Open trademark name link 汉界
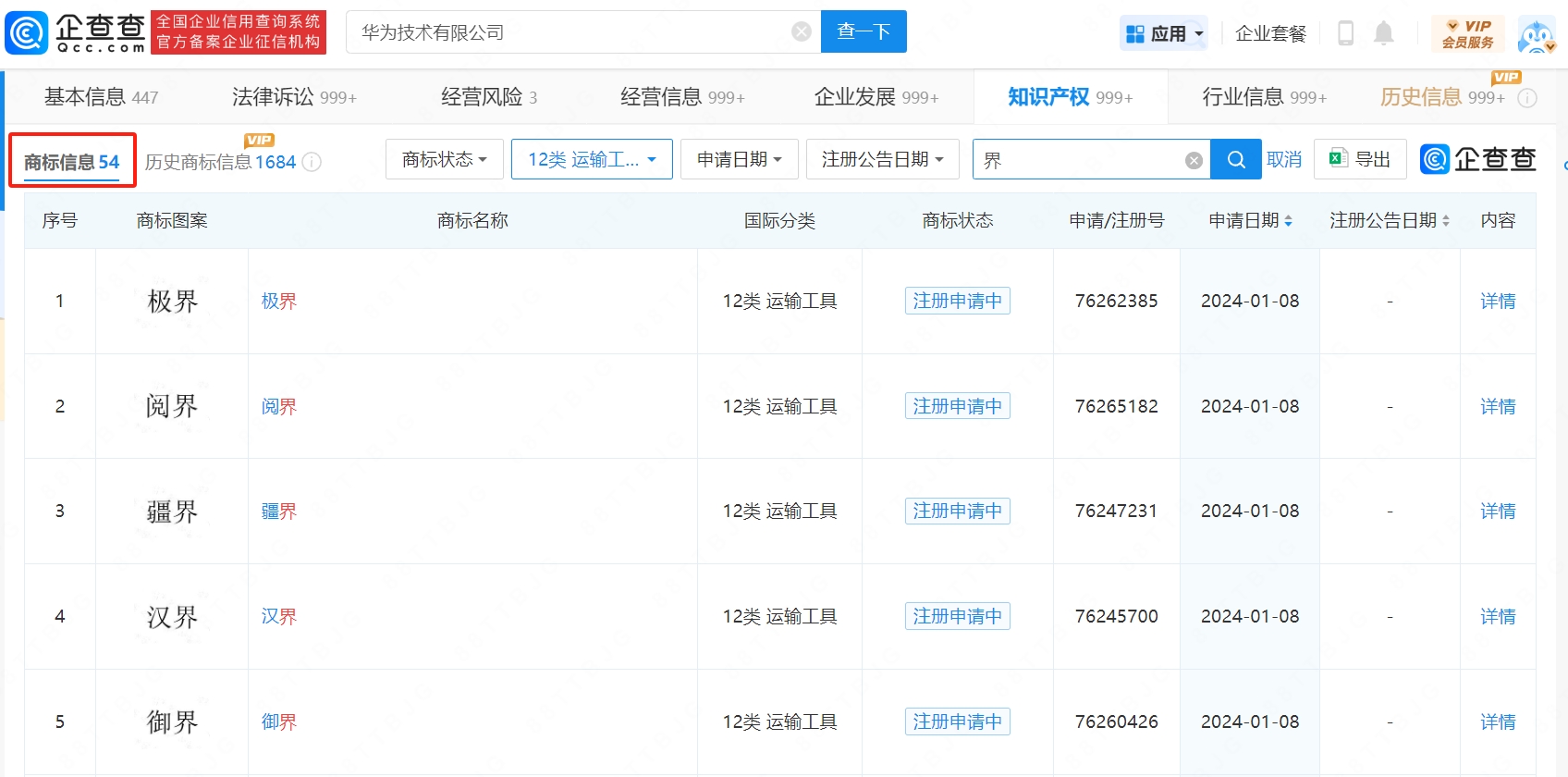Viewport: 1568px width, 777px height. pyautogui.click(x=278, y=616)
